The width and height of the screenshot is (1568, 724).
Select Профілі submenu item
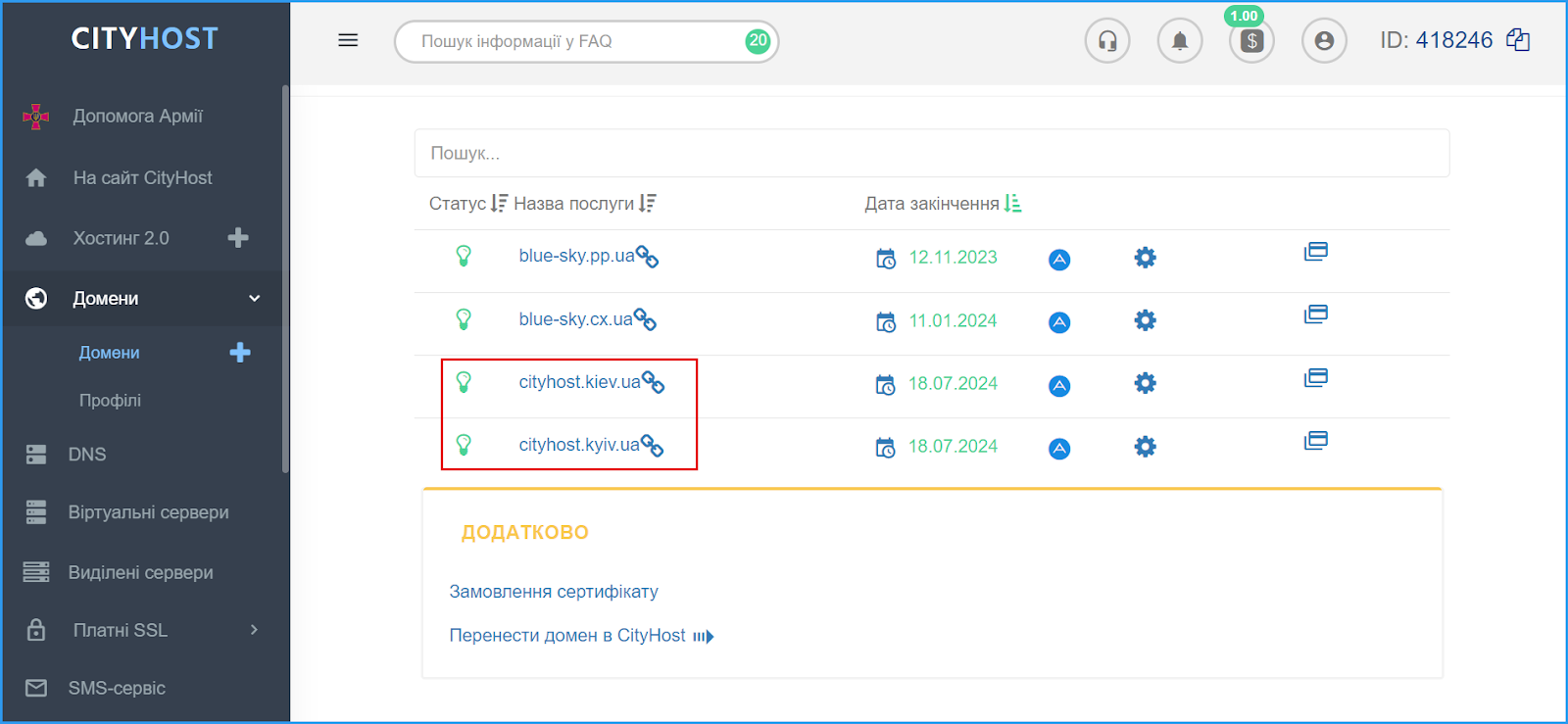pos(111,401)
